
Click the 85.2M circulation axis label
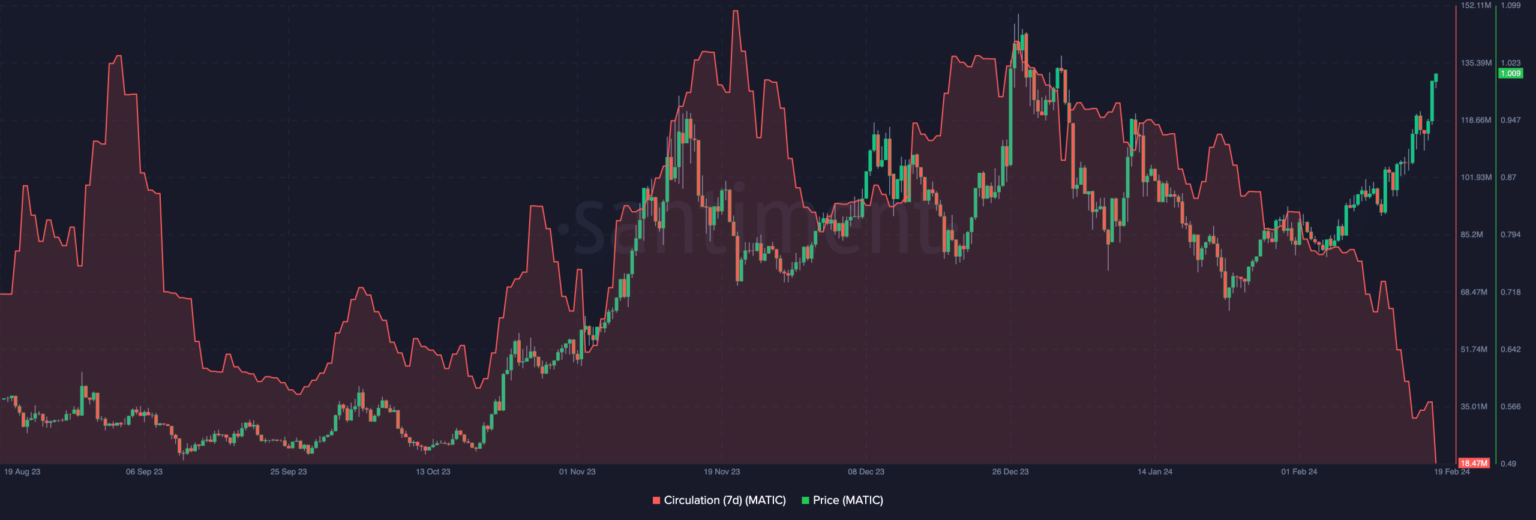(x=1474, y=235)
